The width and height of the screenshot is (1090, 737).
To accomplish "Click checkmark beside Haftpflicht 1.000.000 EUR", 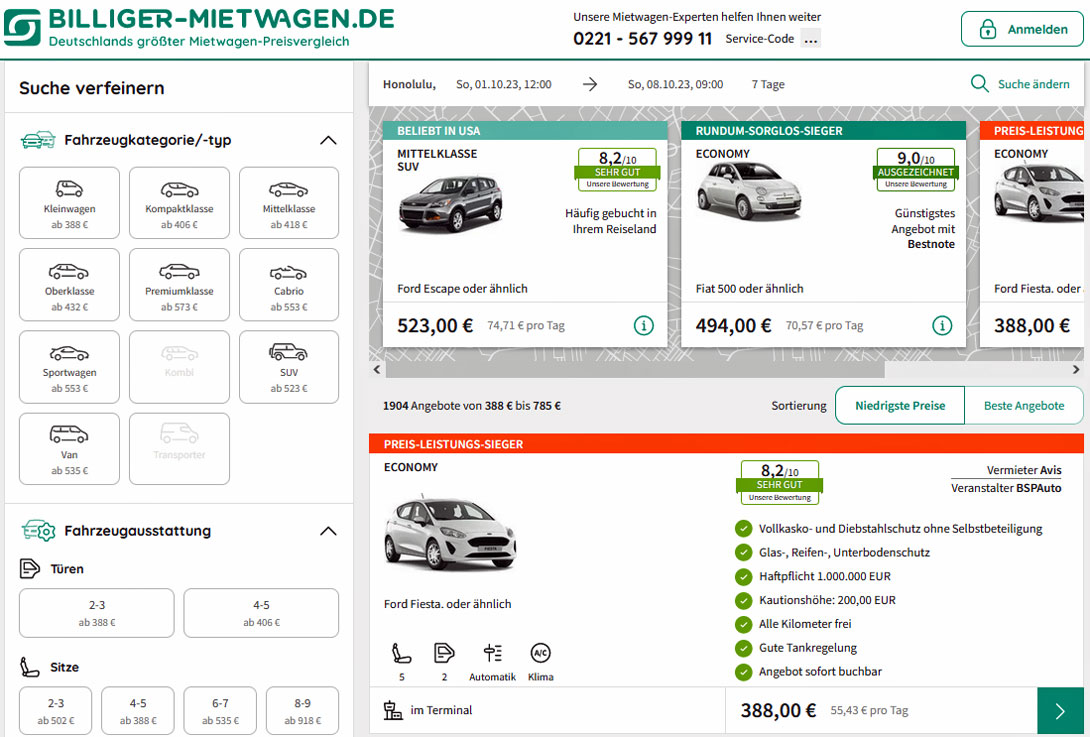I will (x=743, y=576).
